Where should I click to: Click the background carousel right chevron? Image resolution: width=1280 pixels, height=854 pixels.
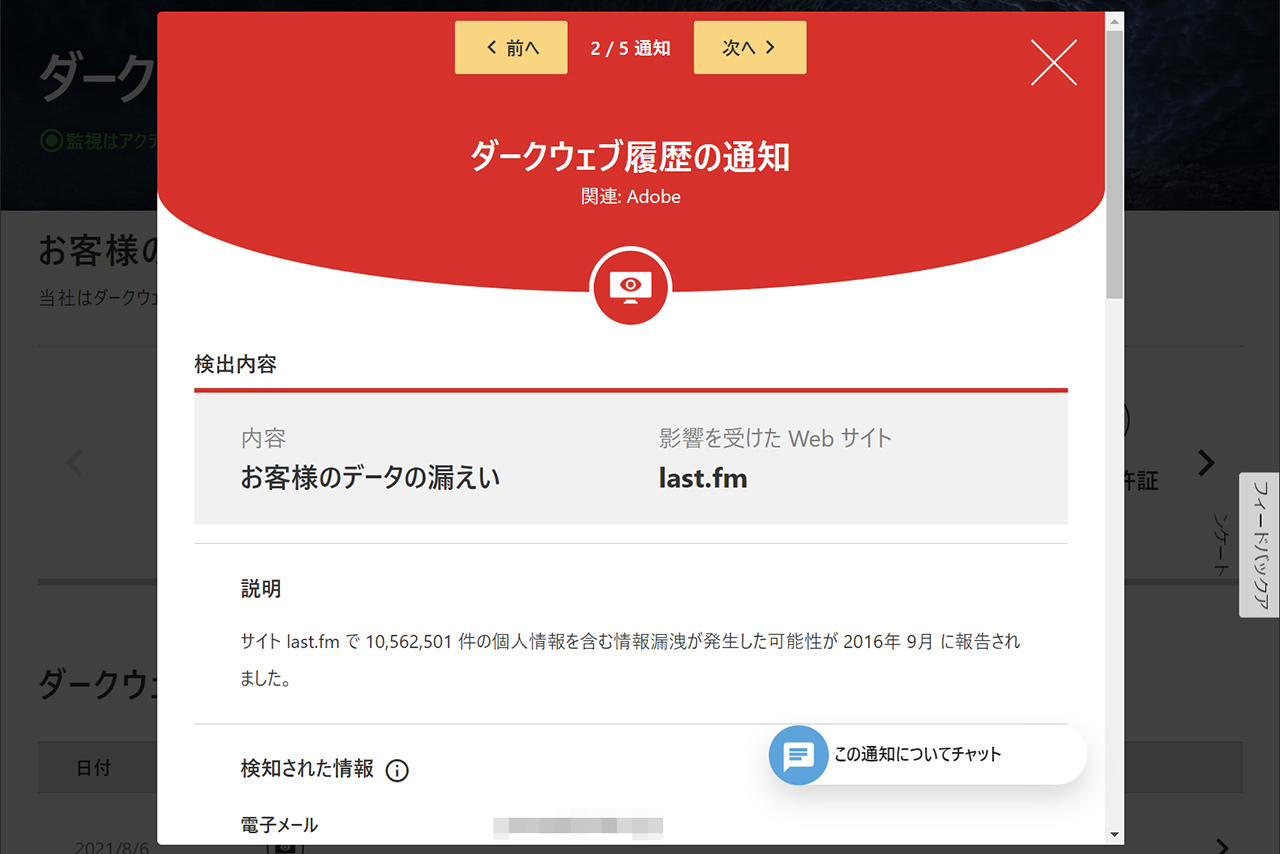click(1207, 463)
